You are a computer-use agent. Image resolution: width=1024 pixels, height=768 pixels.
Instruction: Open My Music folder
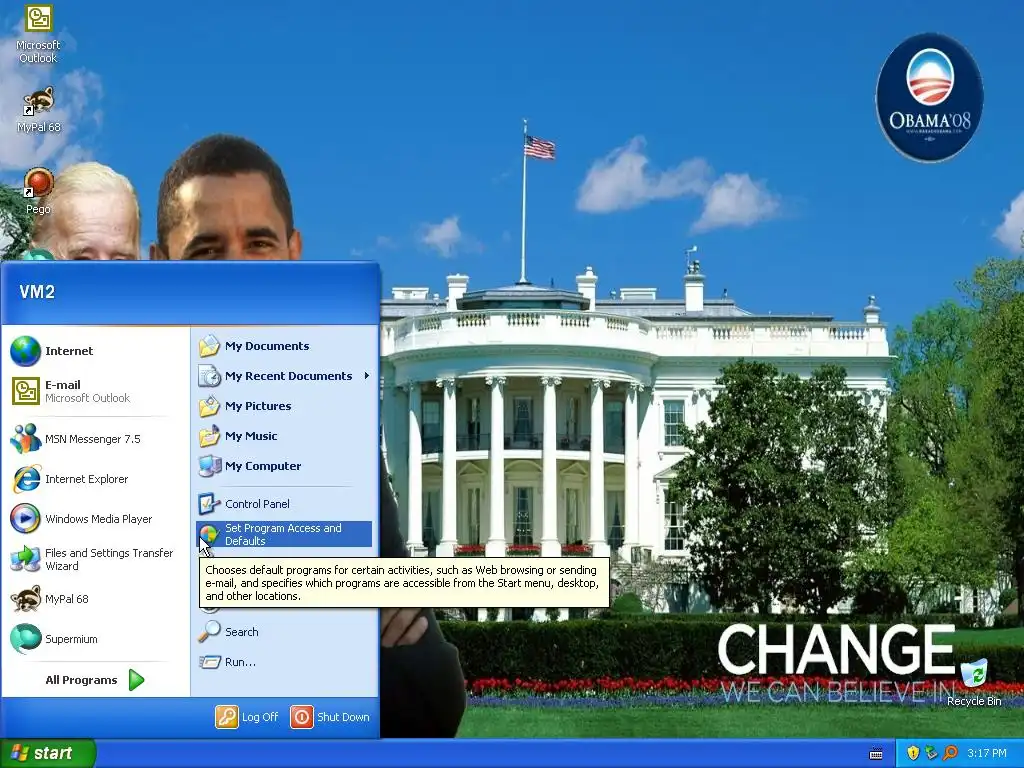coord(285,436)
